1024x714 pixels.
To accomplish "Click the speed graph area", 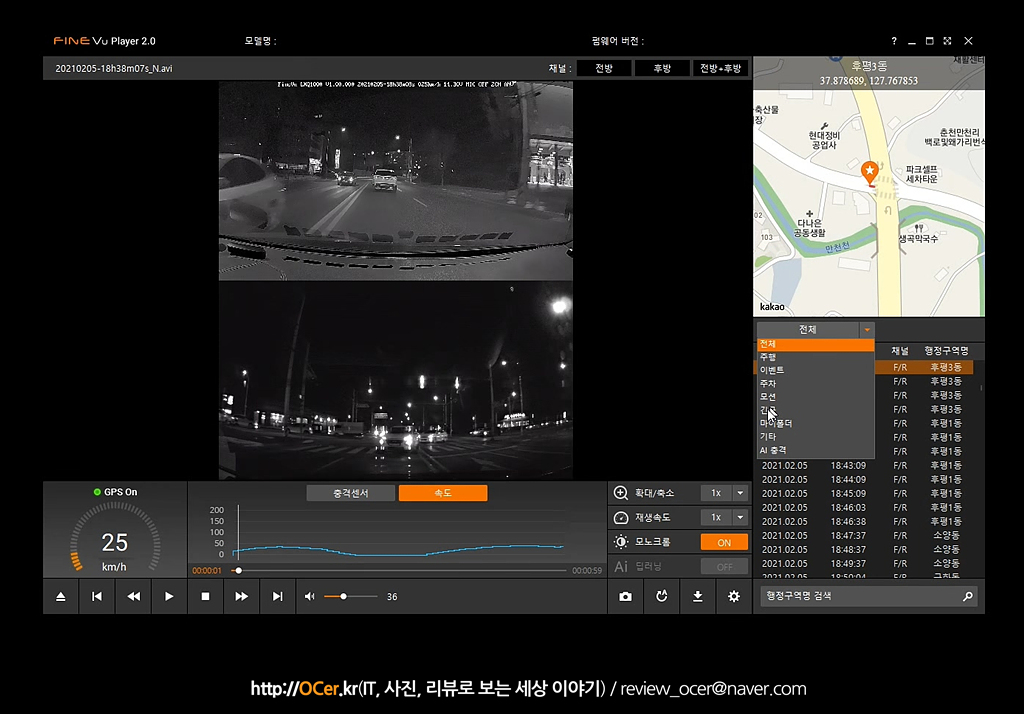I will pyautogui.click(x=398, y=532).
